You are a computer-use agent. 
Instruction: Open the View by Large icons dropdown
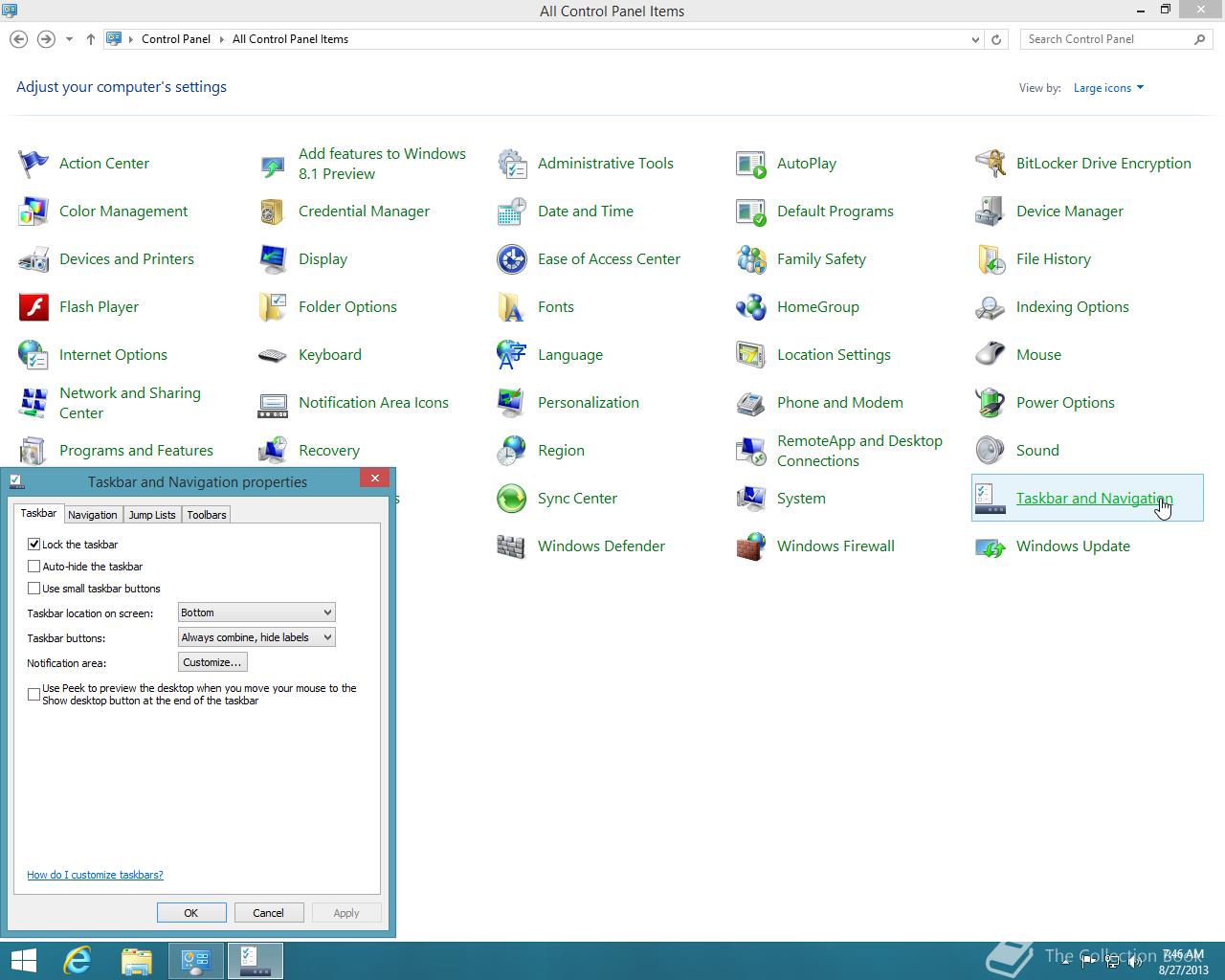point(1108,88)
